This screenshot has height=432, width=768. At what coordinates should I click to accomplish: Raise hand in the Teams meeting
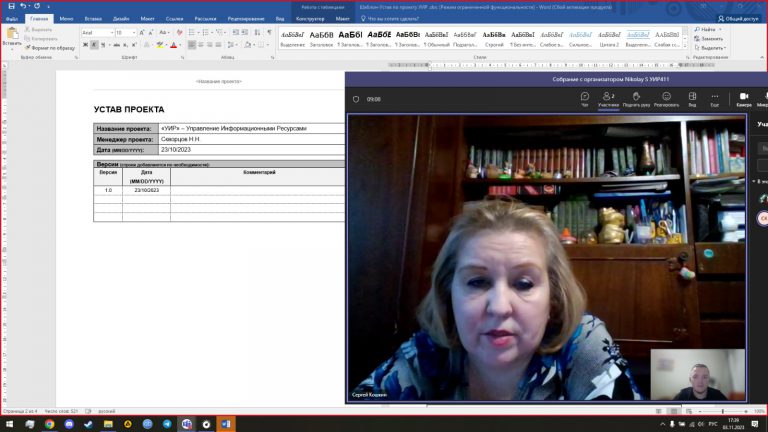click(x=637, y=99)
